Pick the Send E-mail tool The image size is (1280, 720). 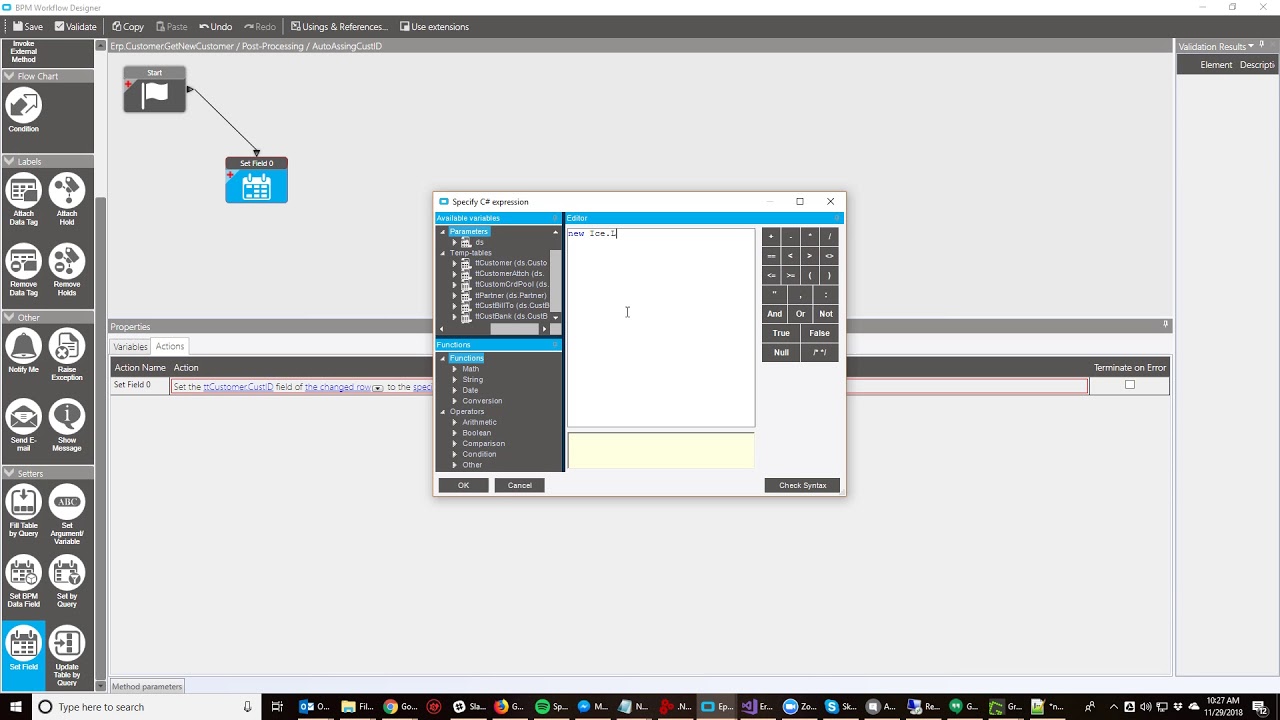click(24, 425)
